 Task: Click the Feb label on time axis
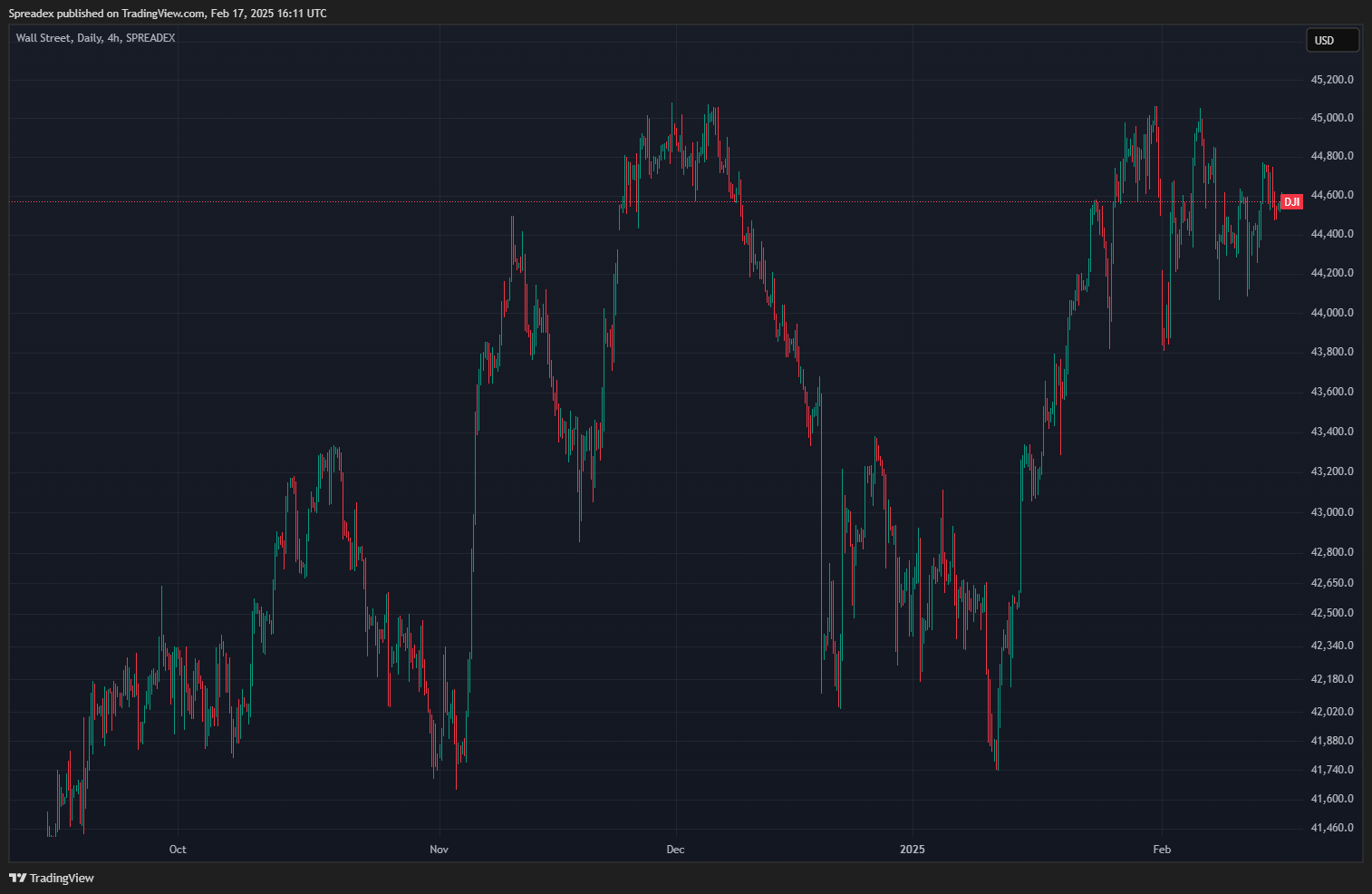tap(1162, 850)
